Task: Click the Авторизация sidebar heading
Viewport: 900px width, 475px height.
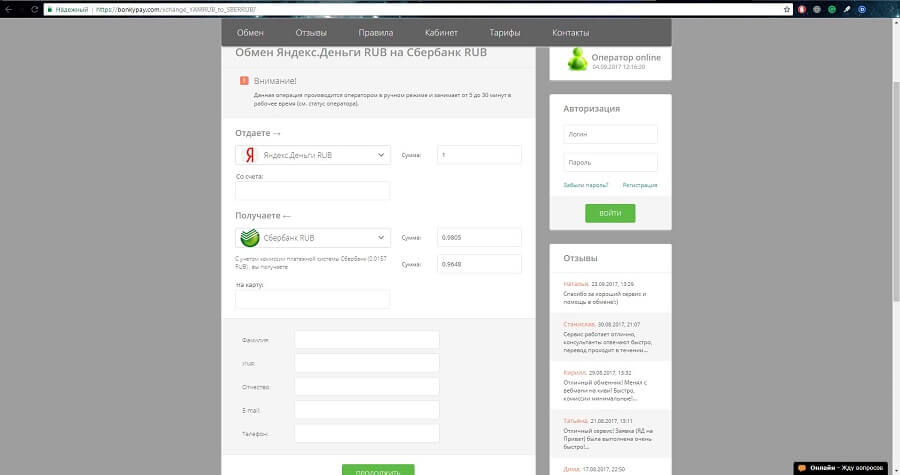Action: [592, 108]
